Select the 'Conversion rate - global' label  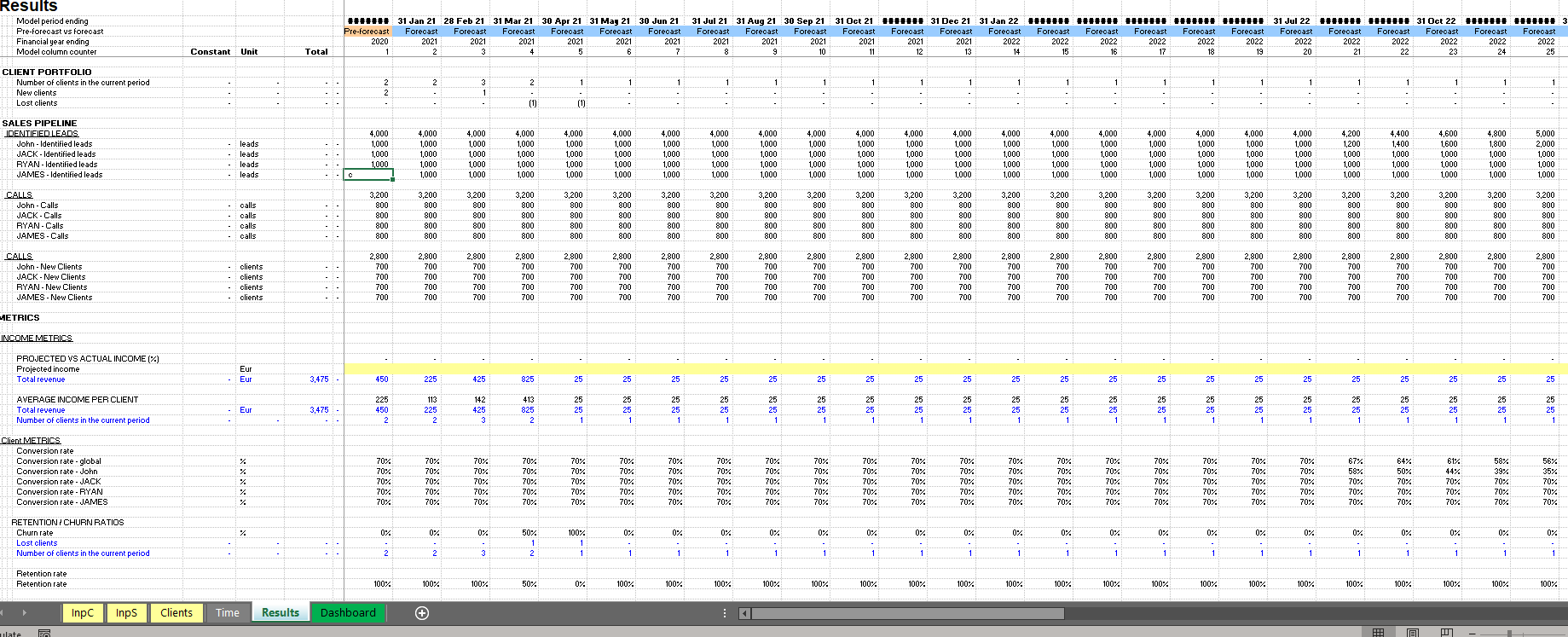(59, 461)
